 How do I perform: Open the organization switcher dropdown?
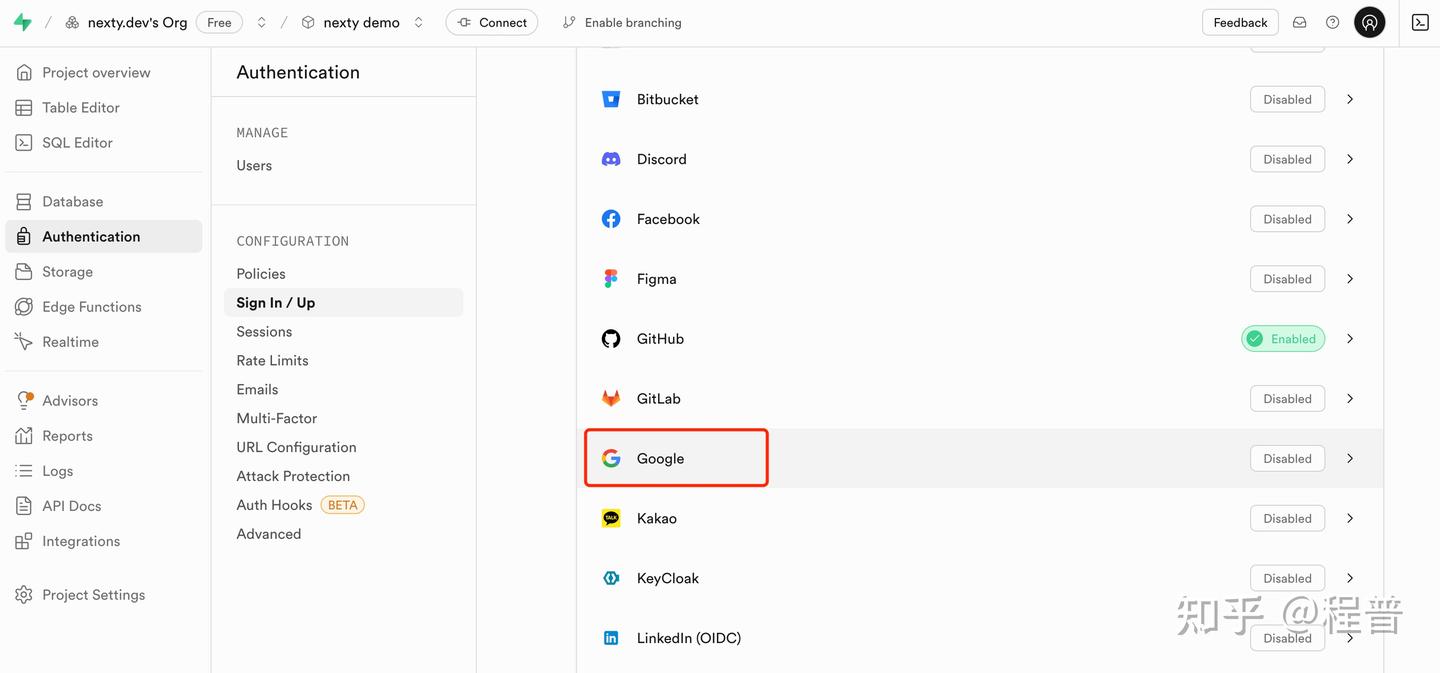(x=261, y=22)
